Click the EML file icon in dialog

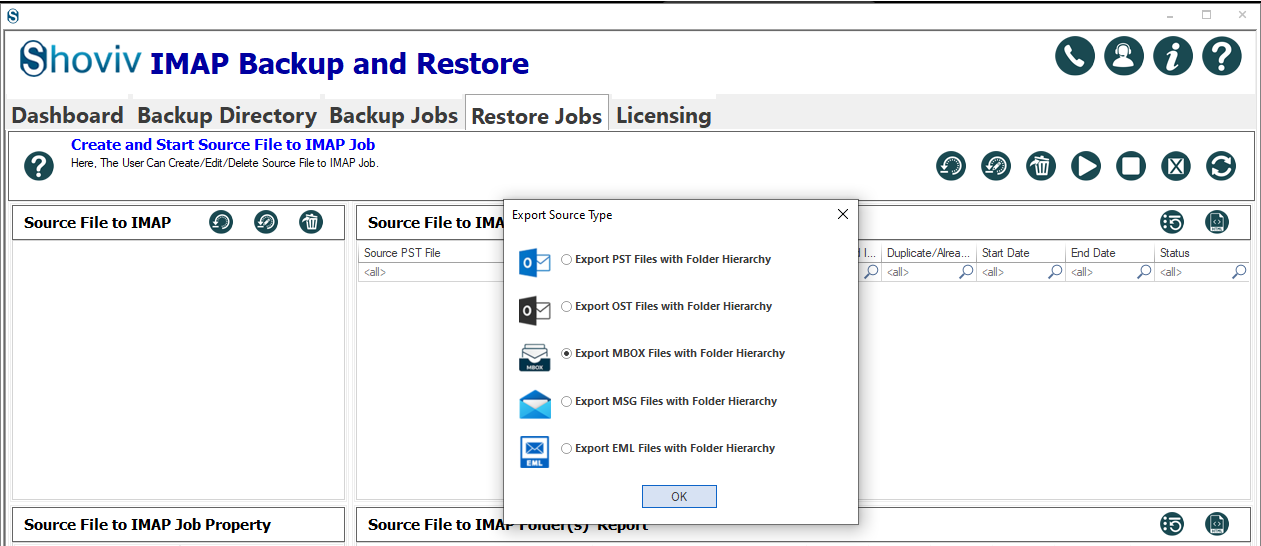(535, 452)
